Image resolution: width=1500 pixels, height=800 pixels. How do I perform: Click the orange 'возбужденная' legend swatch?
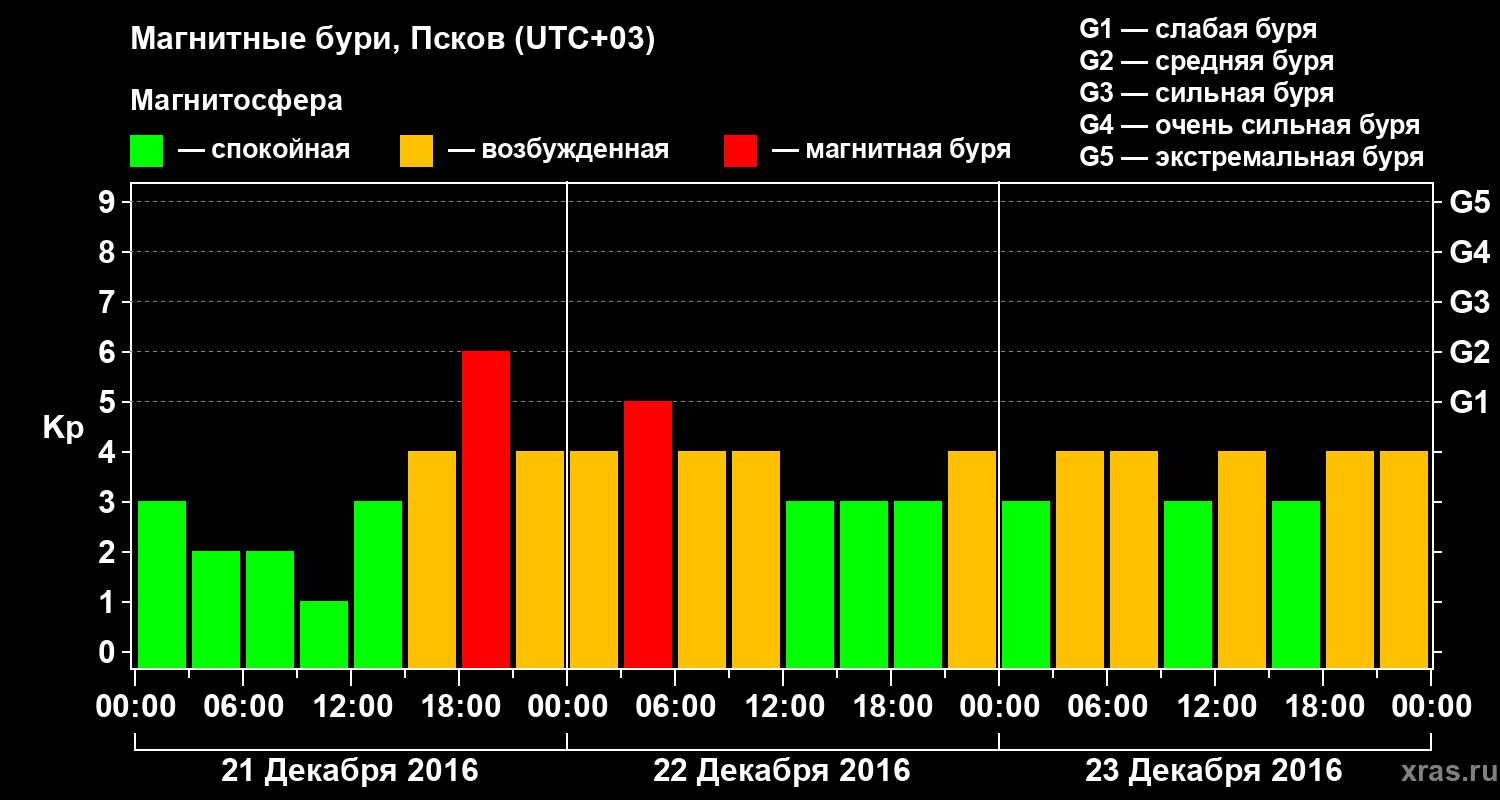click(417, 151)
